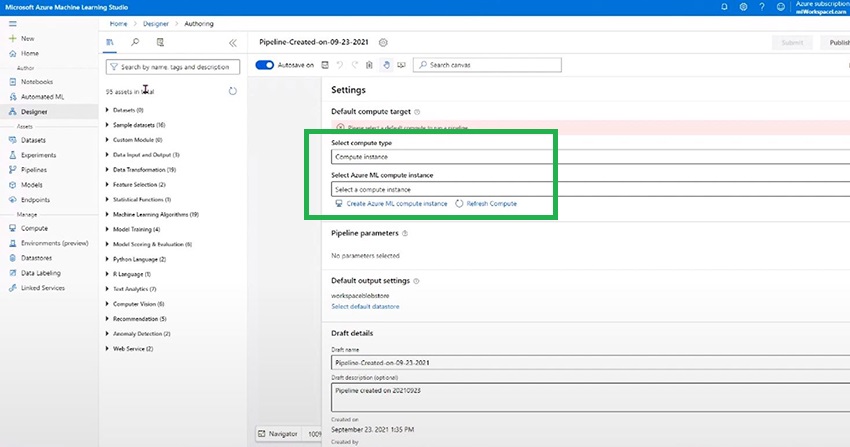Open the help question mark

pos(762,7)
